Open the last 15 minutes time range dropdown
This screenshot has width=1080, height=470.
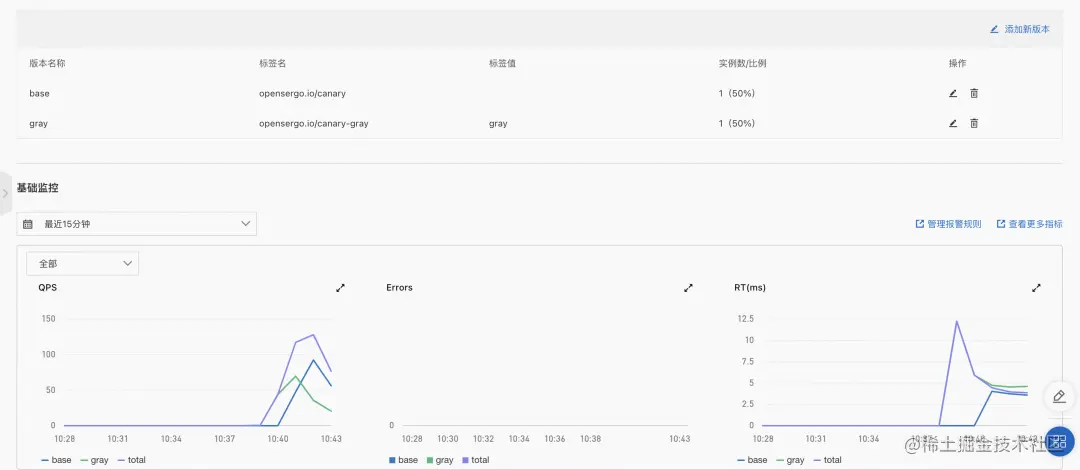136,224
